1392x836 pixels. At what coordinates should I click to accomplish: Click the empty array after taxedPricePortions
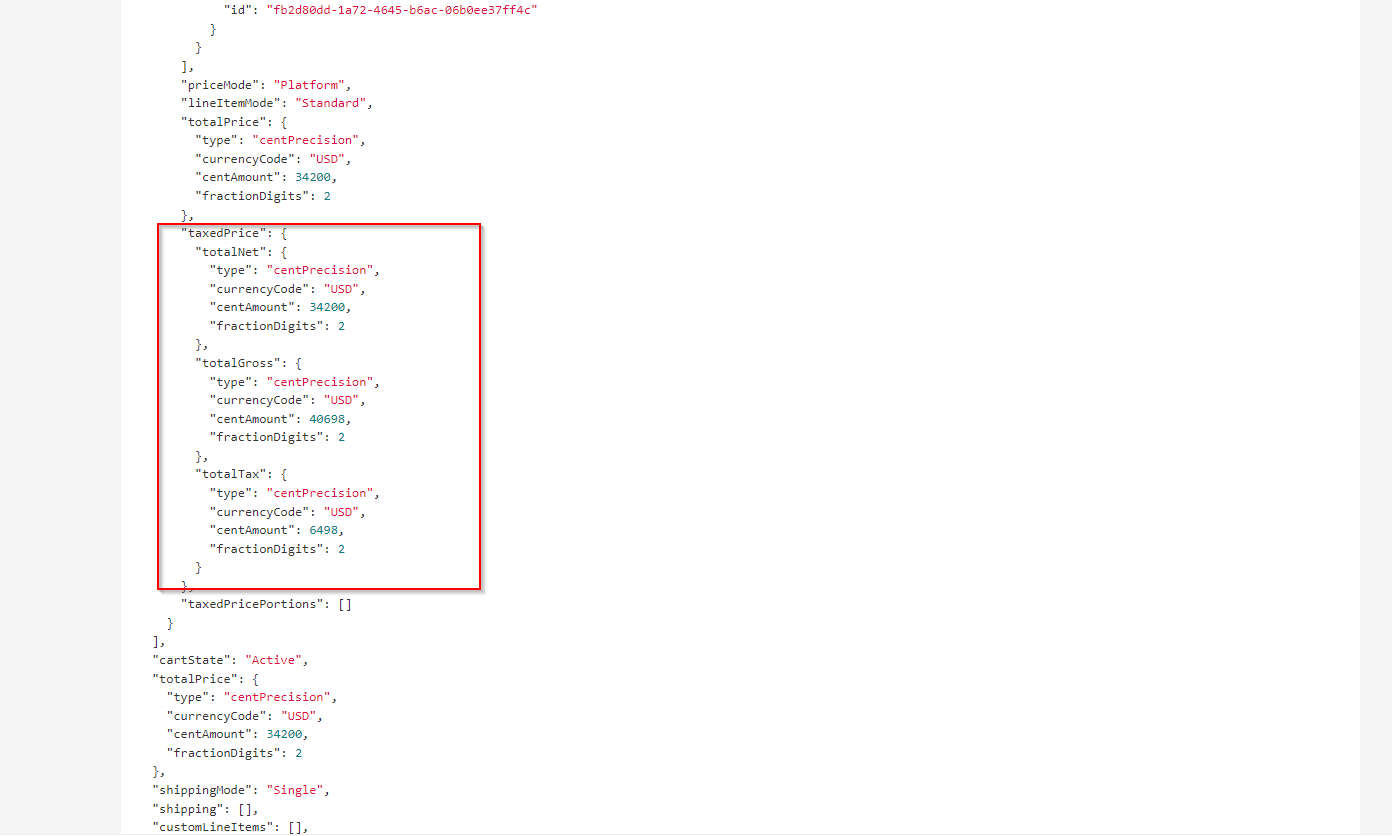344,604
